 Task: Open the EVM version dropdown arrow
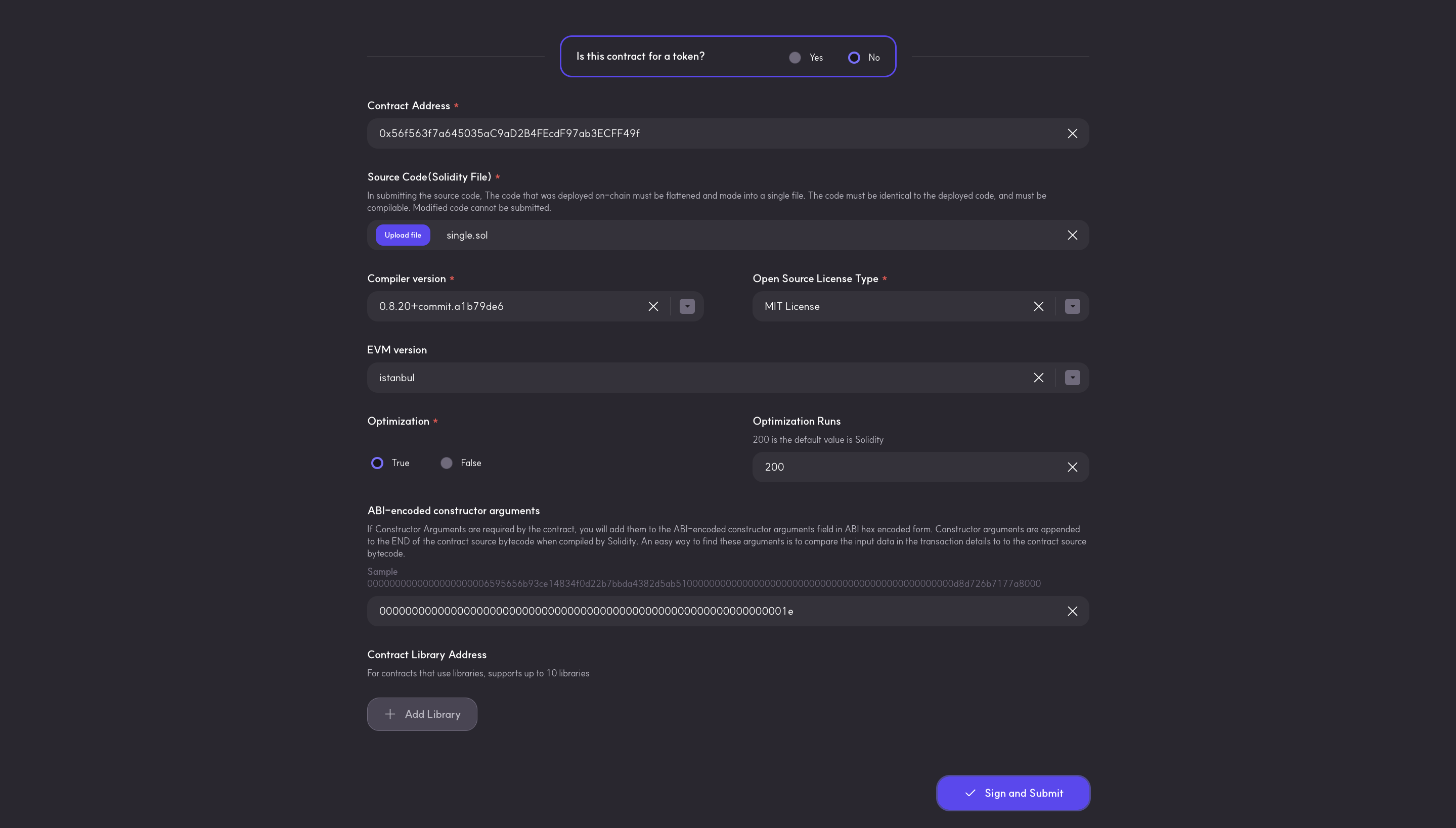pos(1072,378)
